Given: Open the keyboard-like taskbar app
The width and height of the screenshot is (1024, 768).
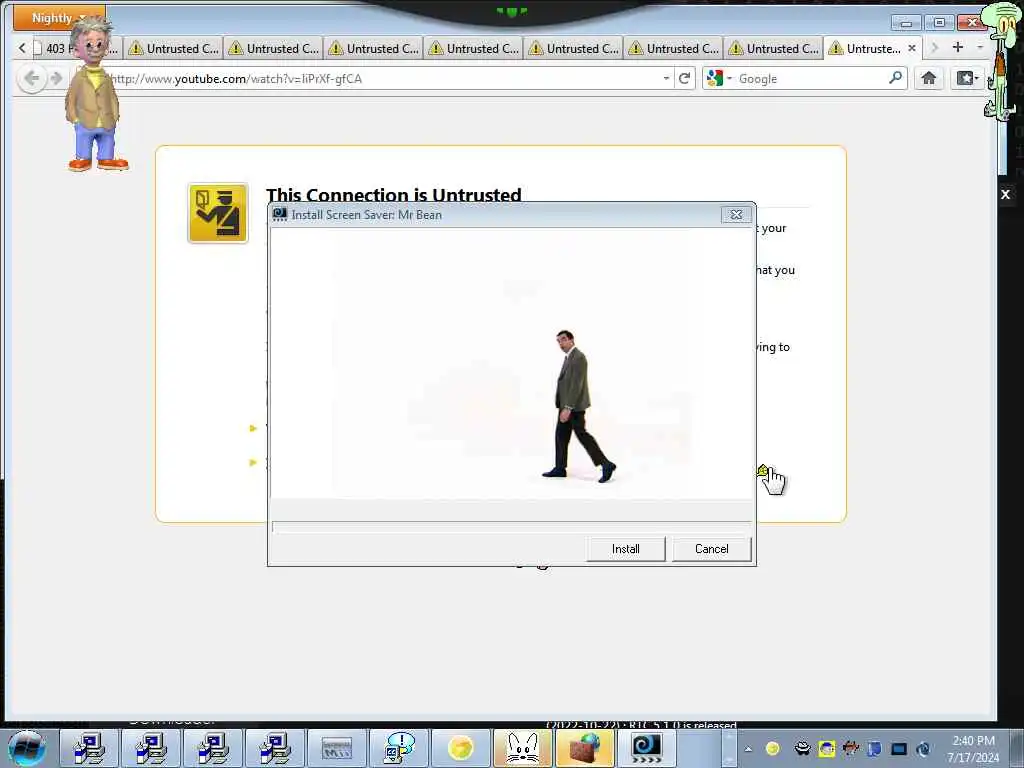Looking at the screenshot, I should click(x=337, y=748).
